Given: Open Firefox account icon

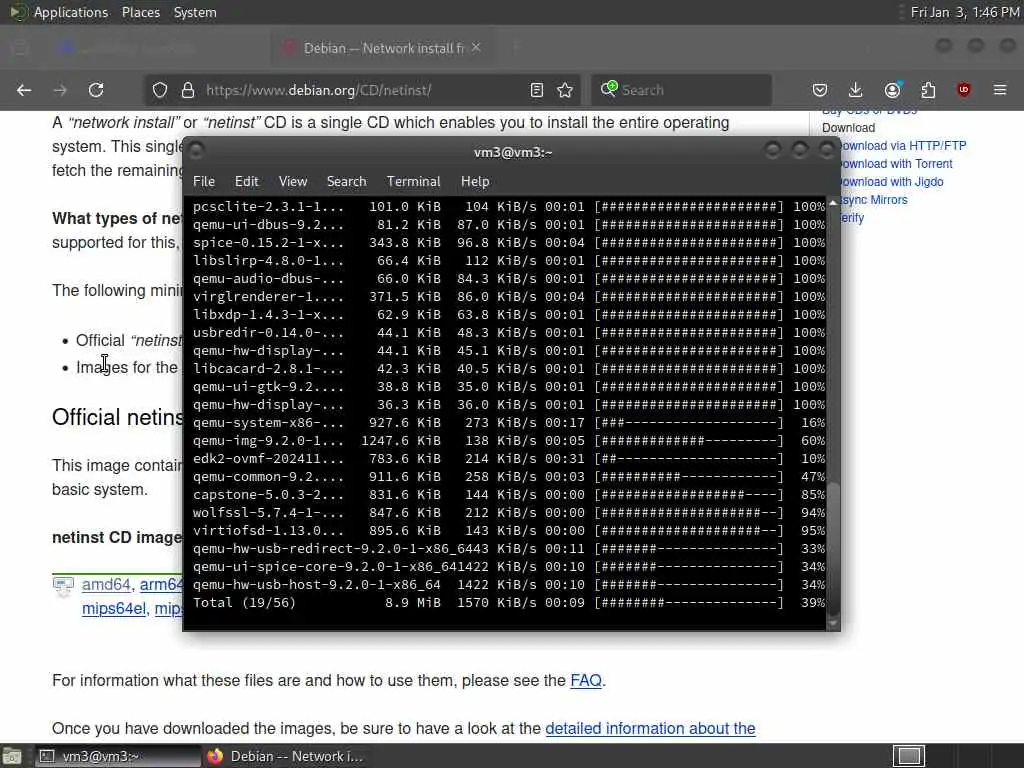Looking at the screenshot, I should (x=892, y=90).
